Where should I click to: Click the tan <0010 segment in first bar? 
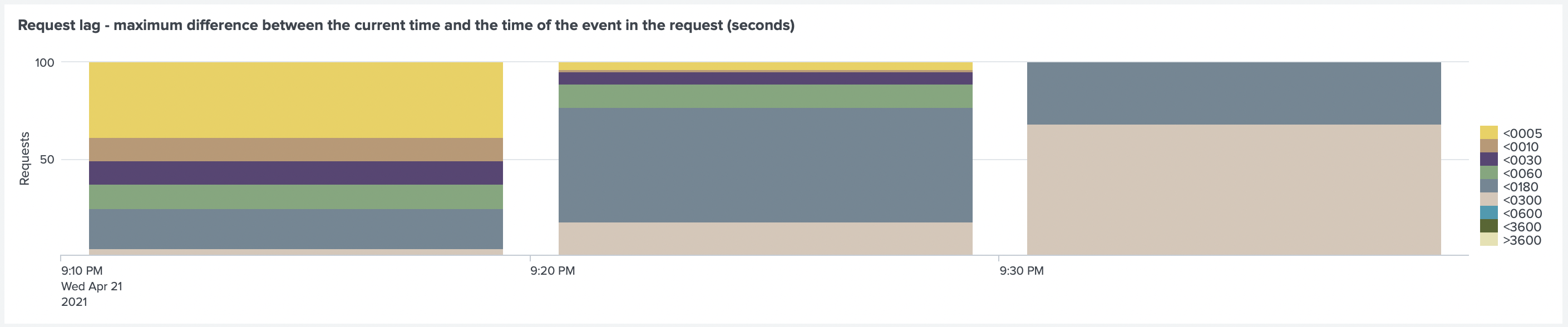[296, 150]
